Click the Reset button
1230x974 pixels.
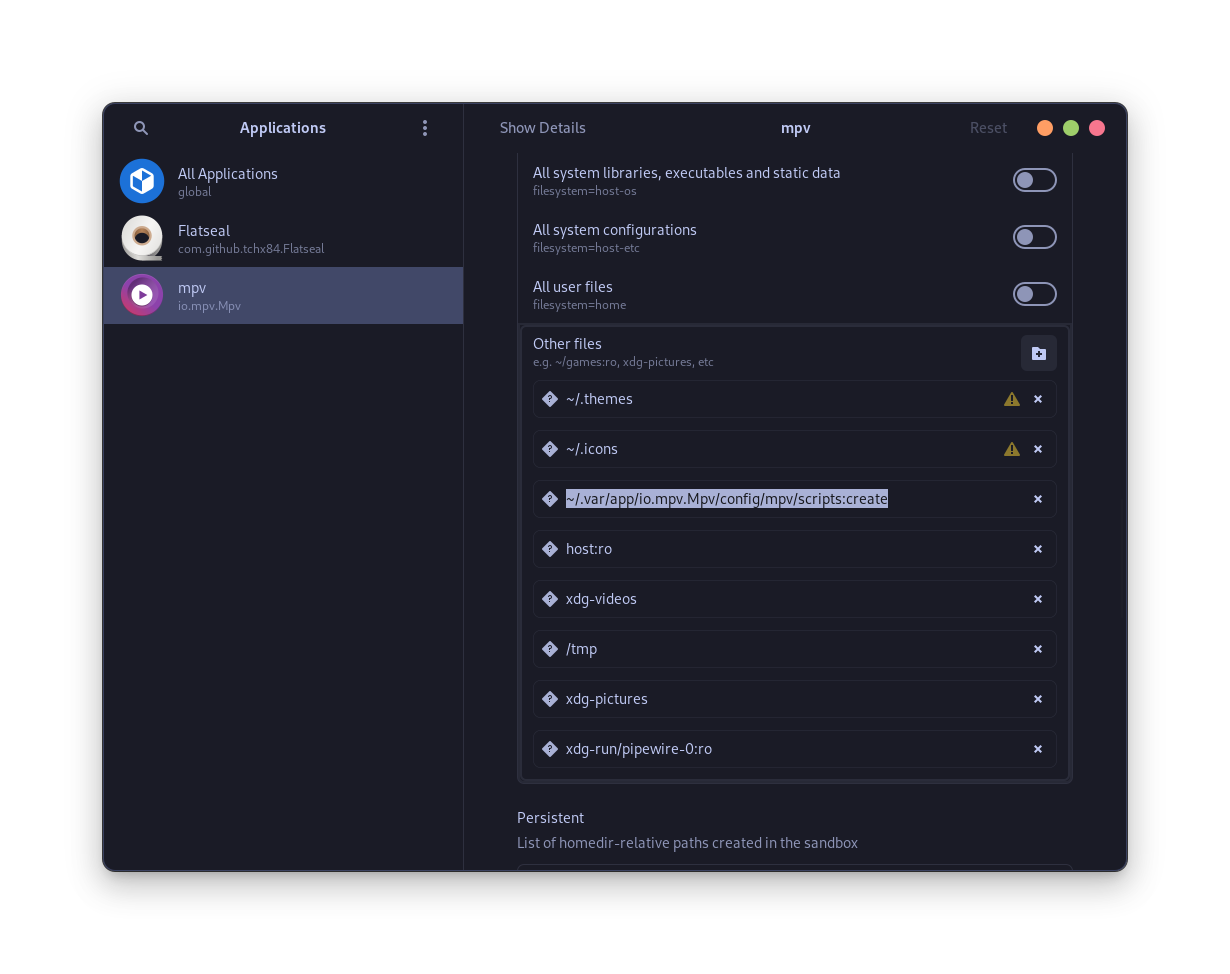pos(988,128)
